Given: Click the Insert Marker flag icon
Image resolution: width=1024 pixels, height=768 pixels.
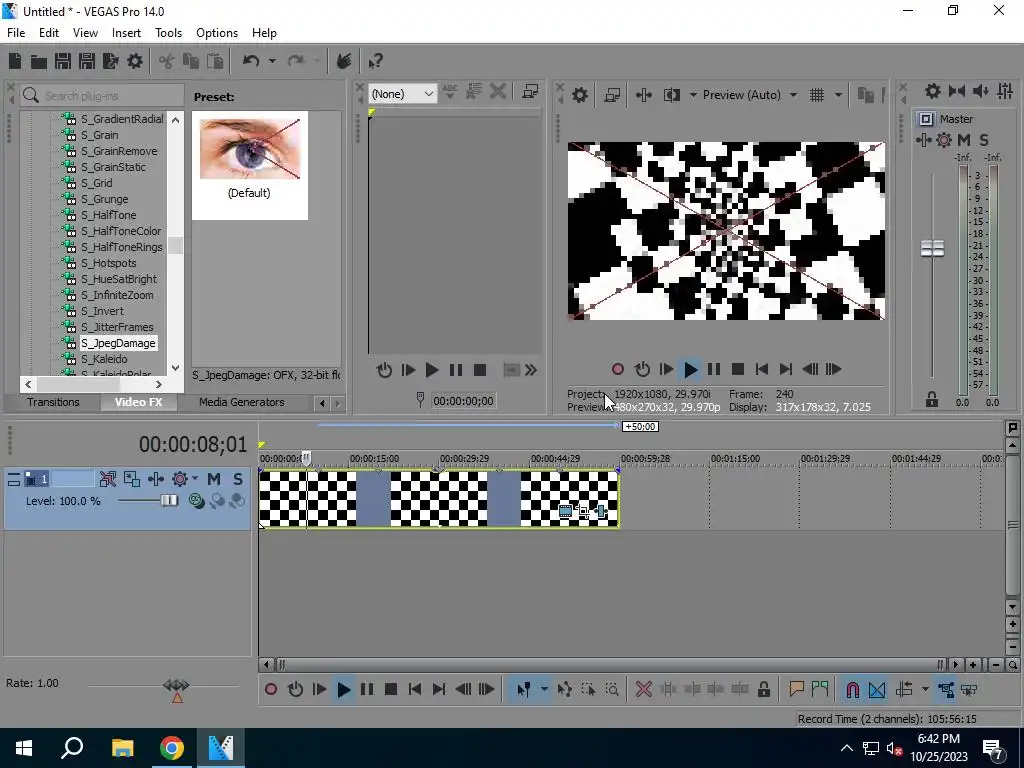Looking at the screenshot, I should coord(796,690).
